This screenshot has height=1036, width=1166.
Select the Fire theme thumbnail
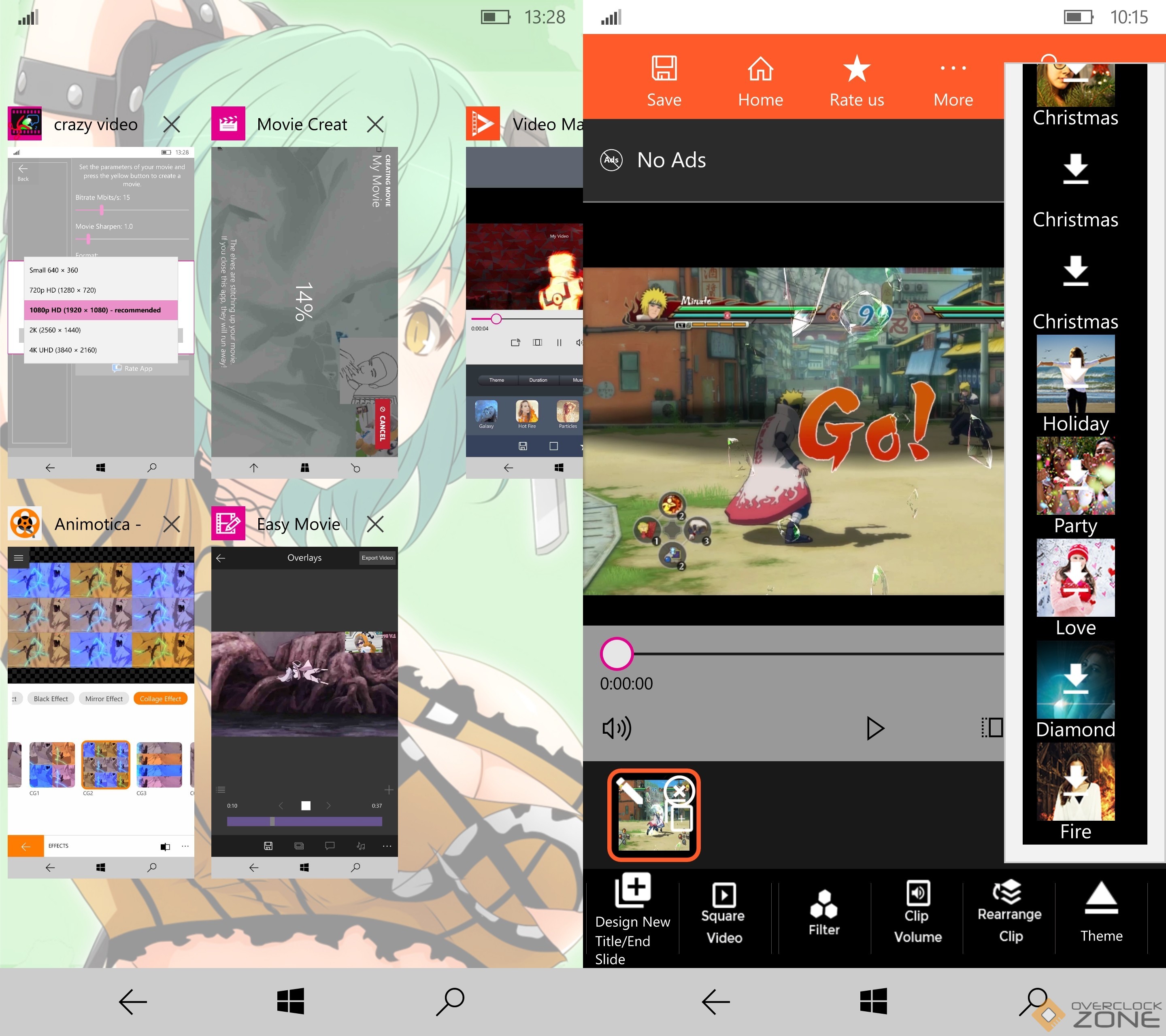1075,782
